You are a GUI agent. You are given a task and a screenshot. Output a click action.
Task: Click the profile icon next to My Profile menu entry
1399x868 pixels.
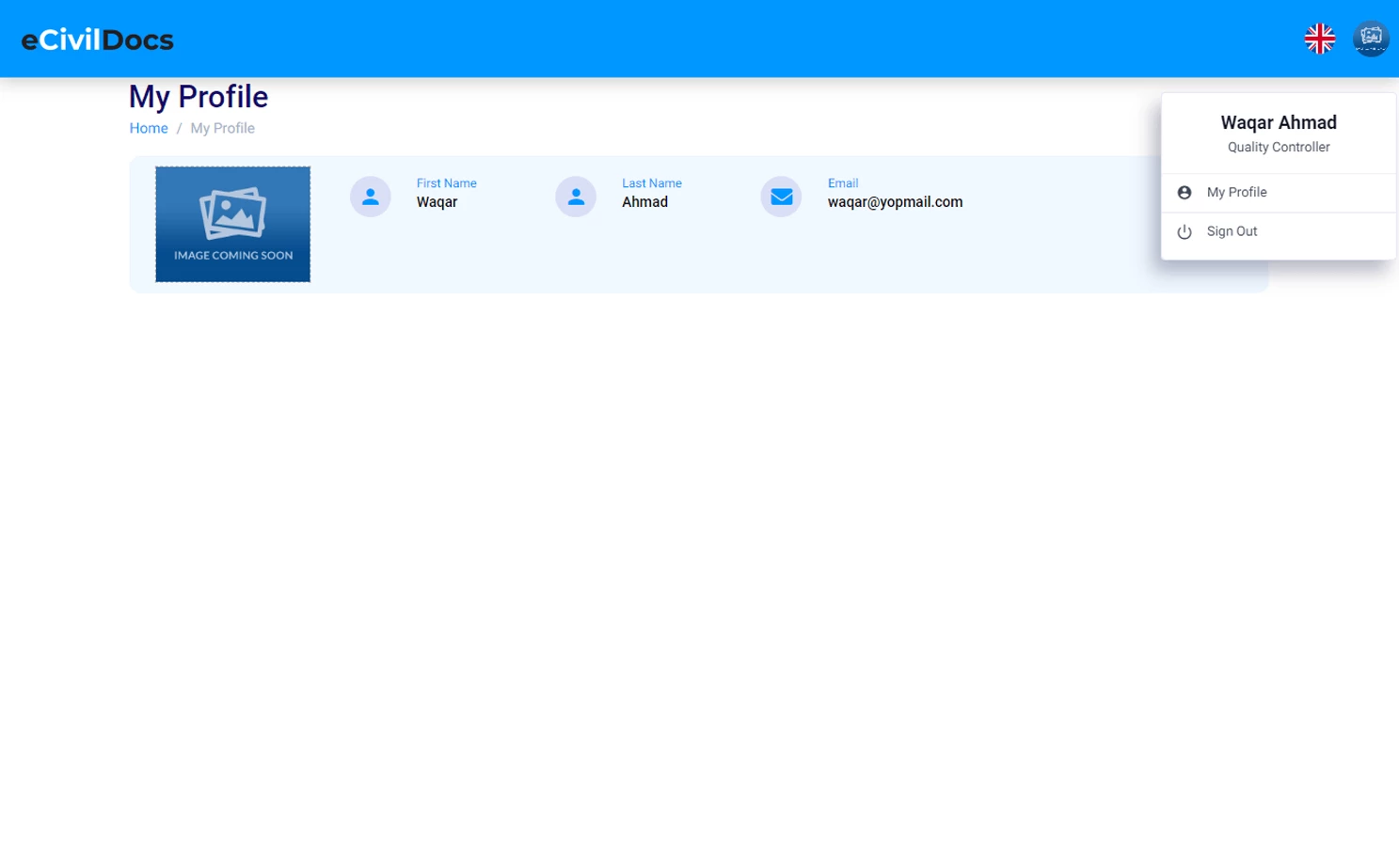[x=1183, y=192]
